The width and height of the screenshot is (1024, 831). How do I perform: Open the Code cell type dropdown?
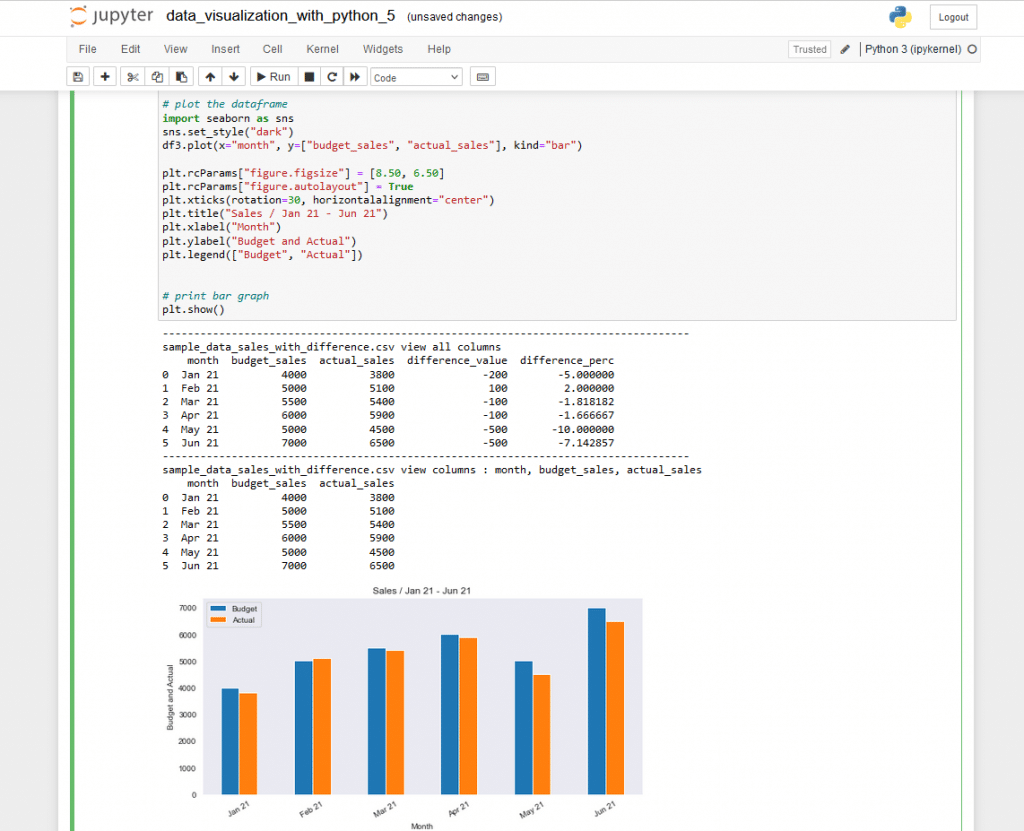(x=416, y=78)
